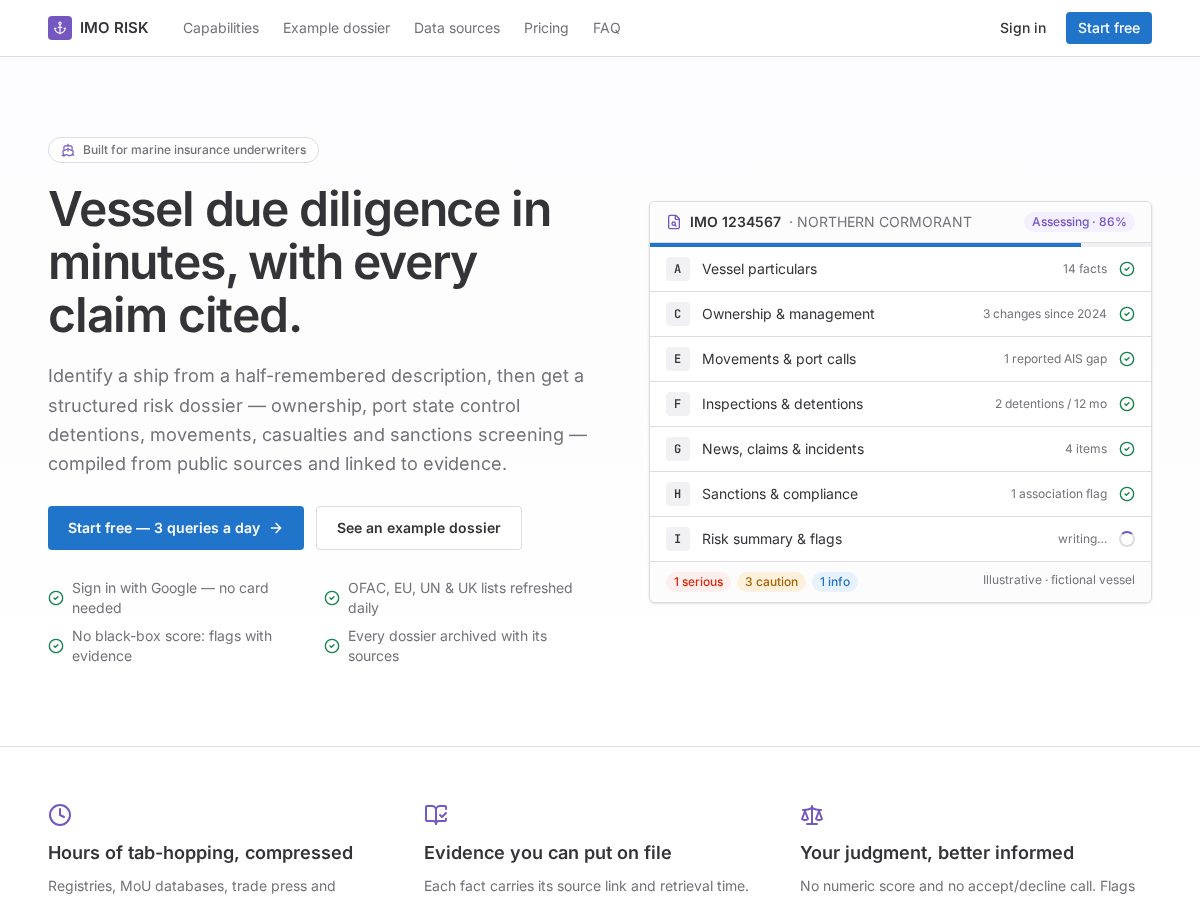Screen dimensions: 1200x900
Task: Click 2 detentions / 12 mo text
Action: 1051,404
